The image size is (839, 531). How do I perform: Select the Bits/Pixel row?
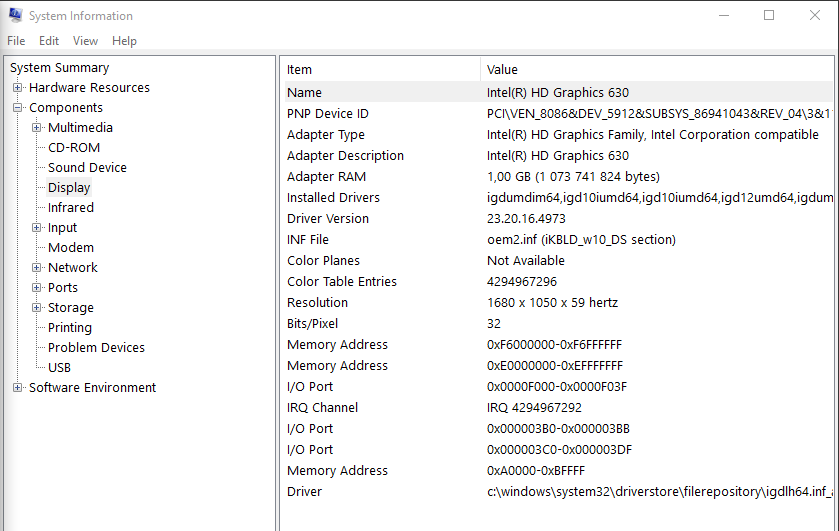(x=557, y=323)
